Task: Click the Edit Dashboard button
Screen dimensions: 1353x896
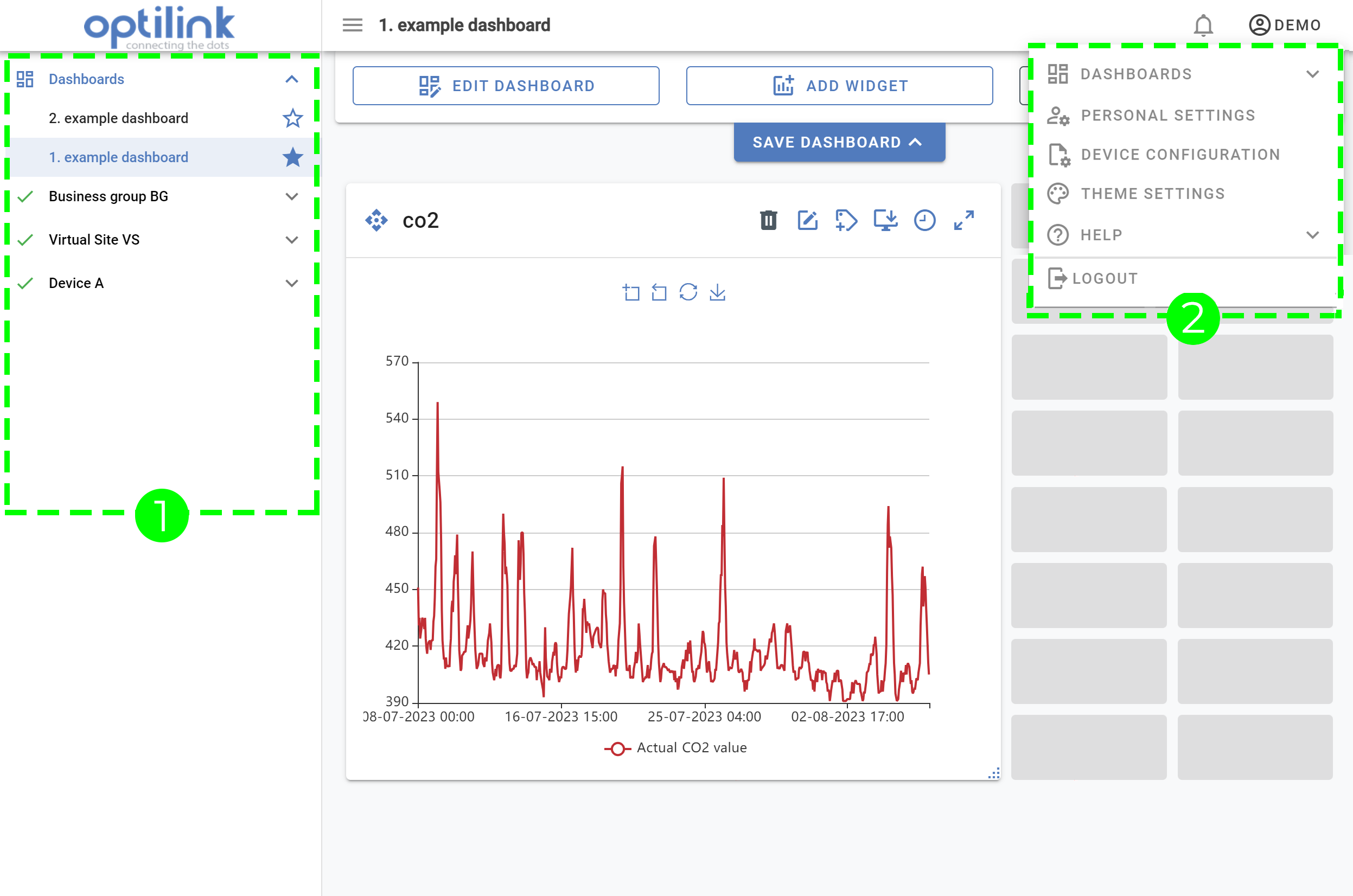Action: pyautogui.click(x=506, y=86)
